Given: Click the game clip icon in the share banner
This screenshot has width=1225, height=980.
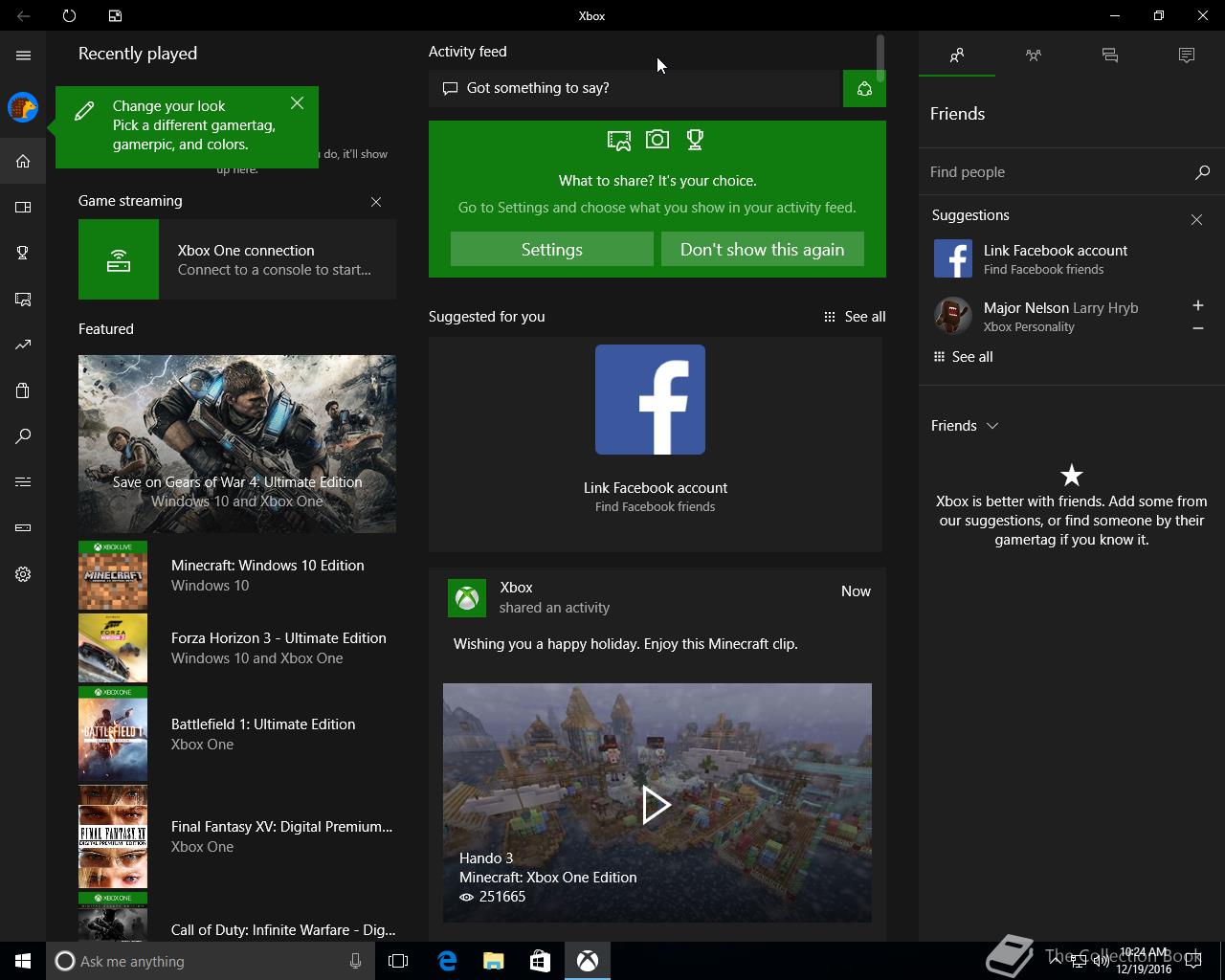Looking at the screenshot, I should tap(619, 141).
